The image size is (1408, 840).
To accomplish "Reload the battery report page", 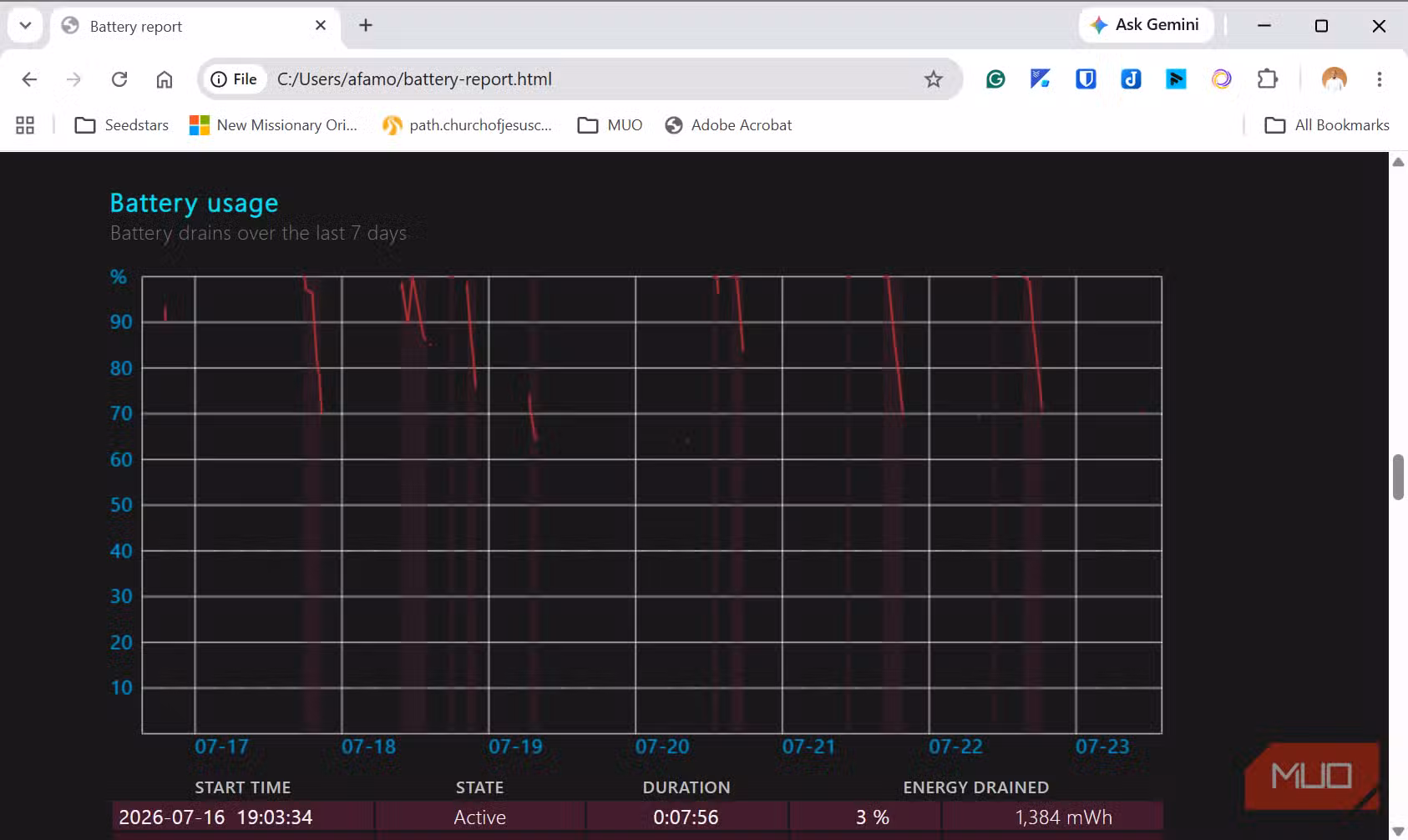I will point(119,79).
